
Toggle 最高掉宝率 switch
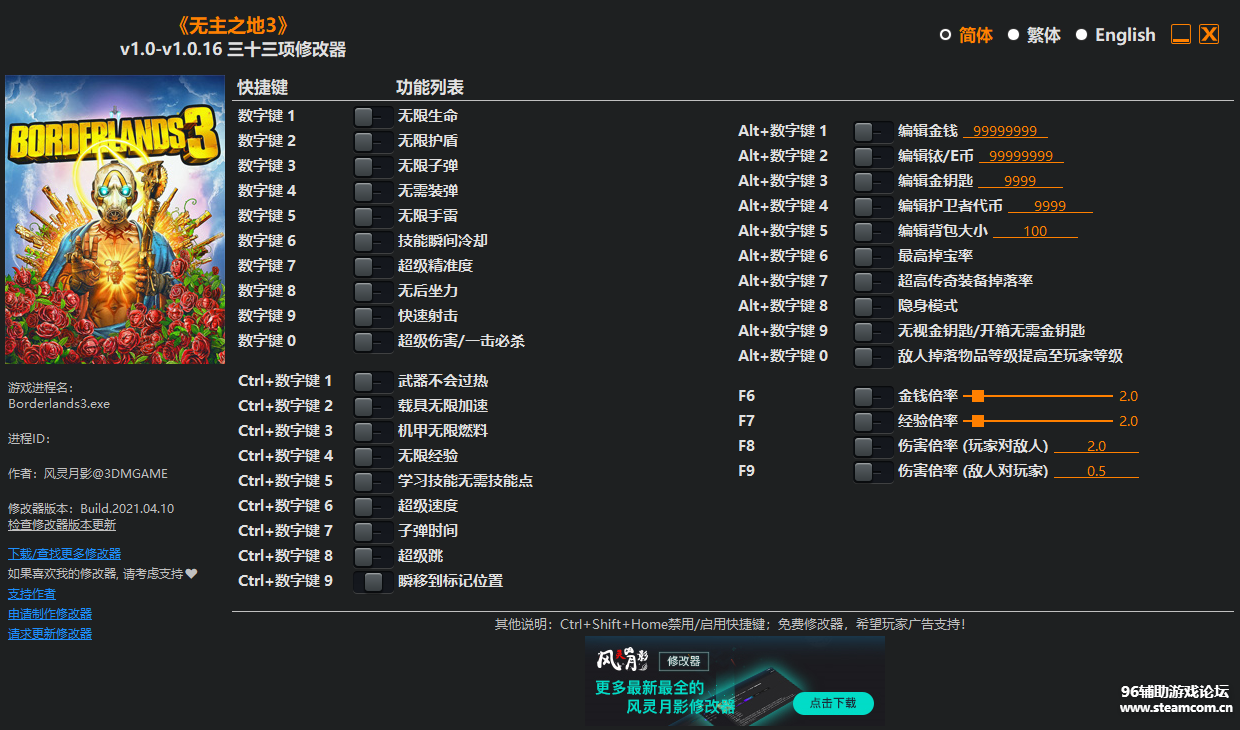click(872, 256)
